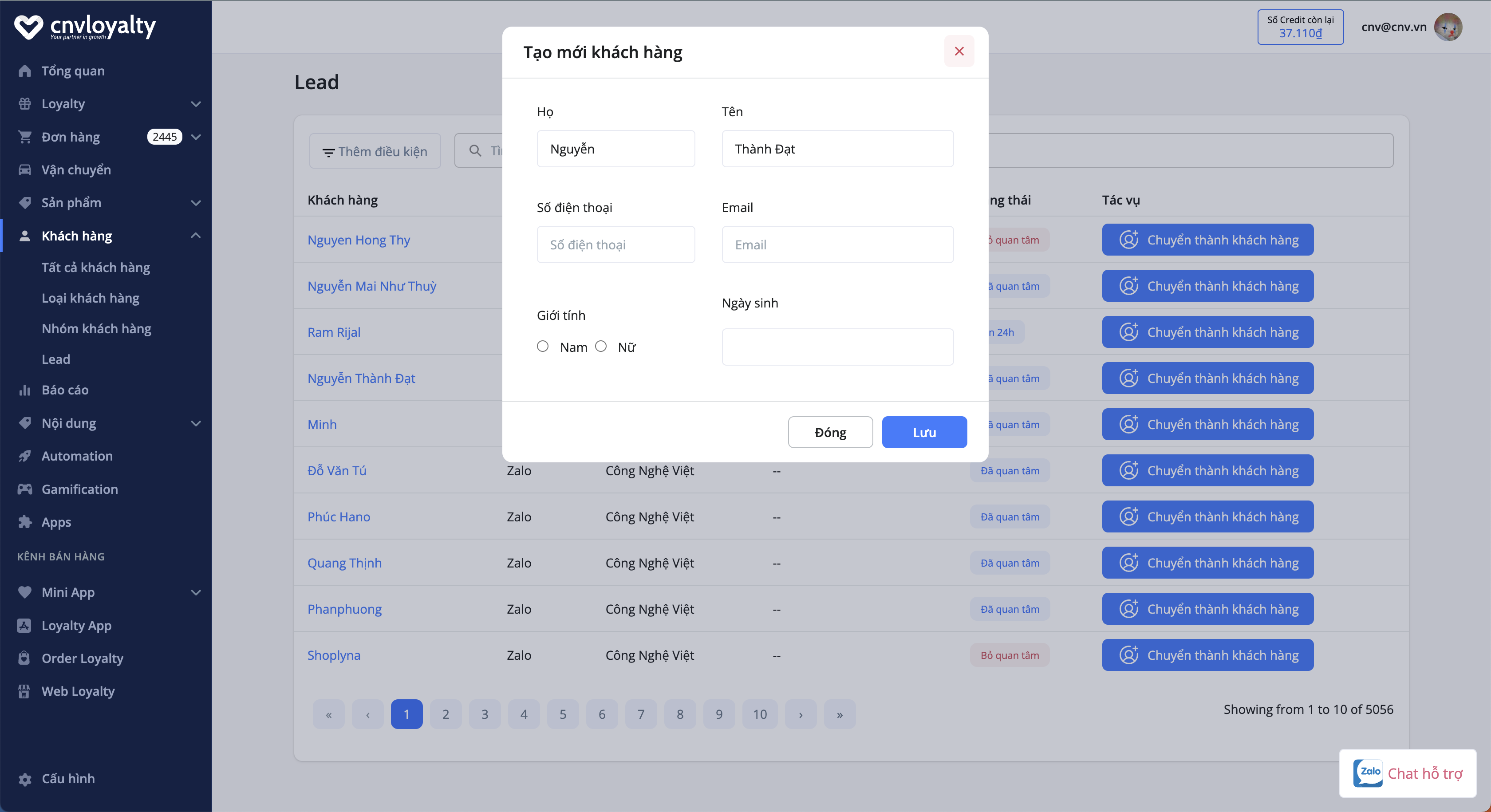Select the Nam gender radio button
This screenshot has height=812, width=1491.
[x=542, y=346]
